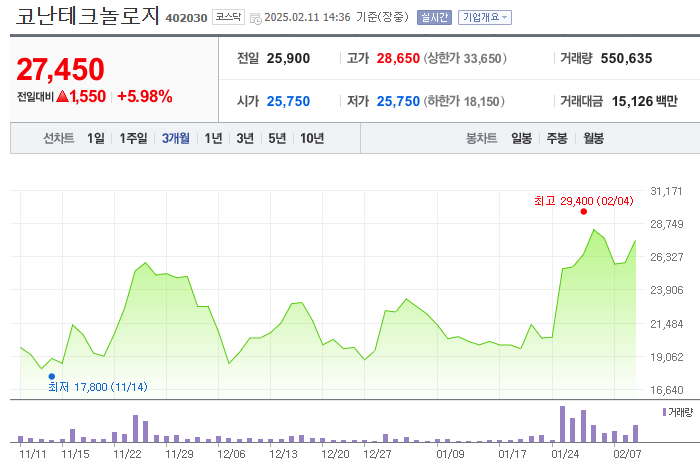Click the 31,171 y-axis price label

[x=667, y=191]
